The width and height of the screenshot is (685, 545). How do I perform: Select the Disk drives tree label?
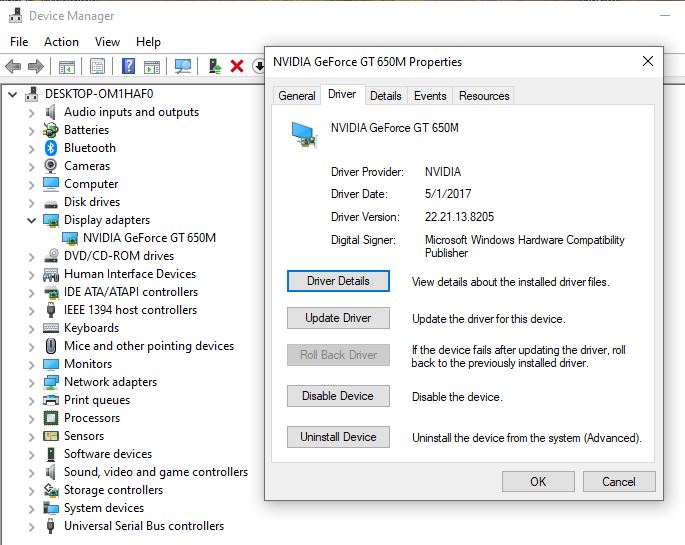click(92, 202)
